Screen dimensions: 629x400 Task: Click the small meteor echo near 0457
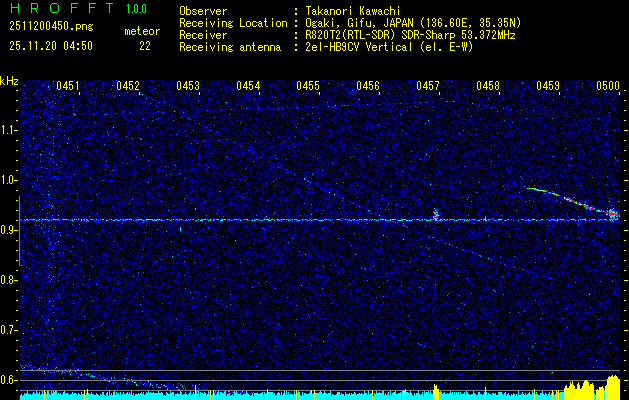click(x=435, y=214)
